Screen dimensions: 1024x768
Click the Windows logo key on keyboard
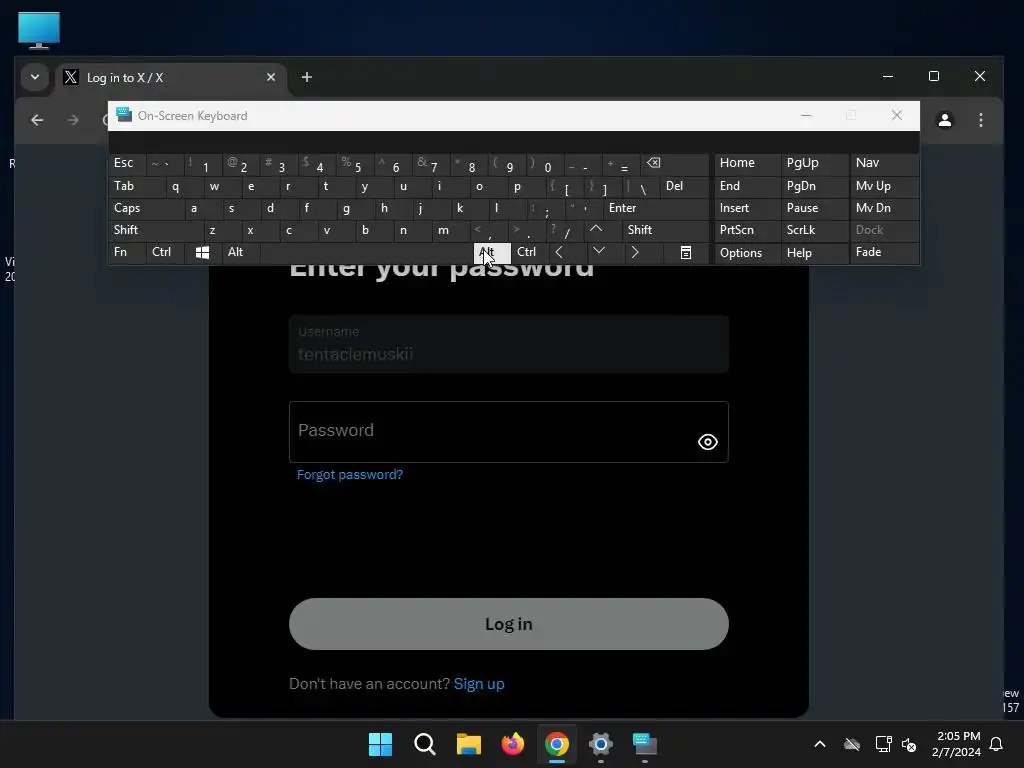coord(202,253)
